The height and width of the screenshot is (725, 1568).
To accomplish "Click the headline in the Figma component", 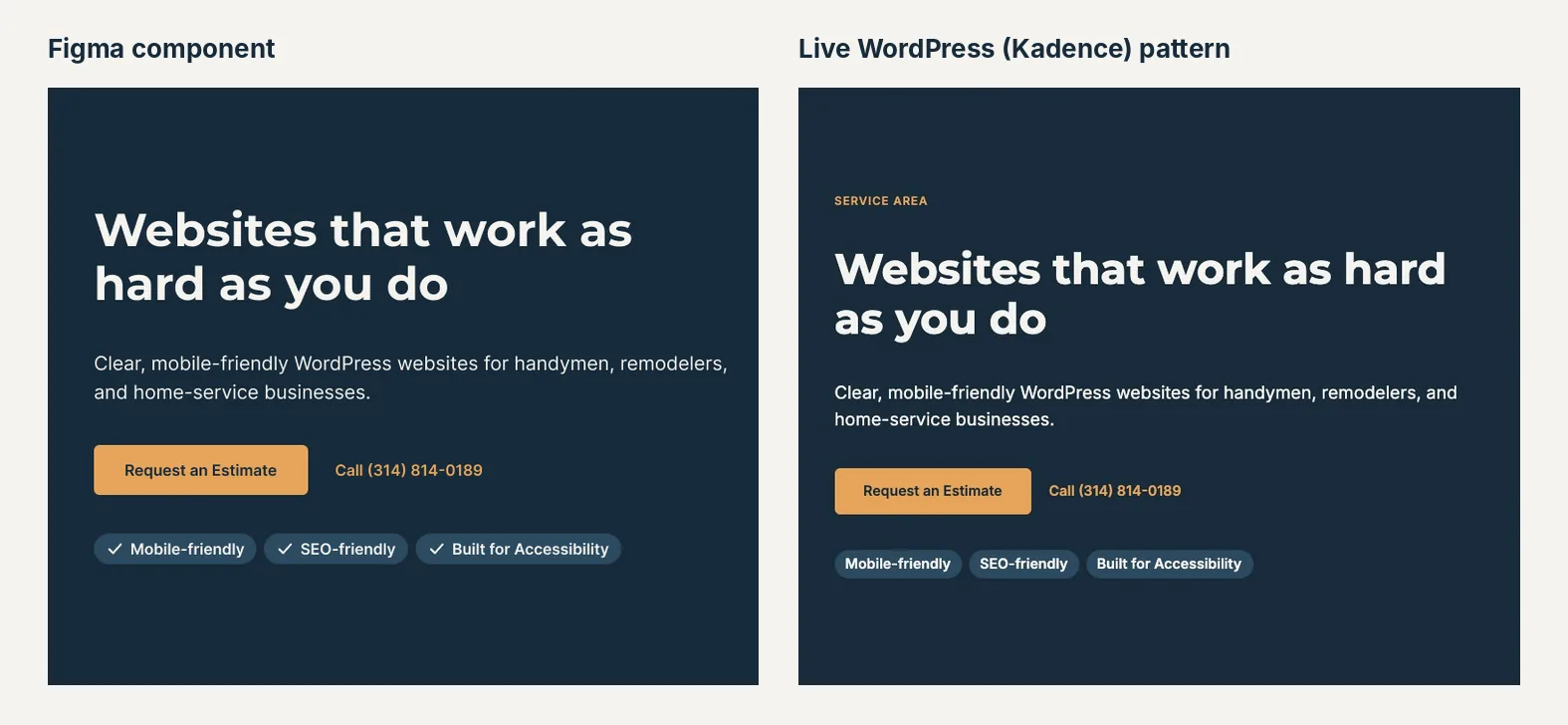I will click(363, 257).
